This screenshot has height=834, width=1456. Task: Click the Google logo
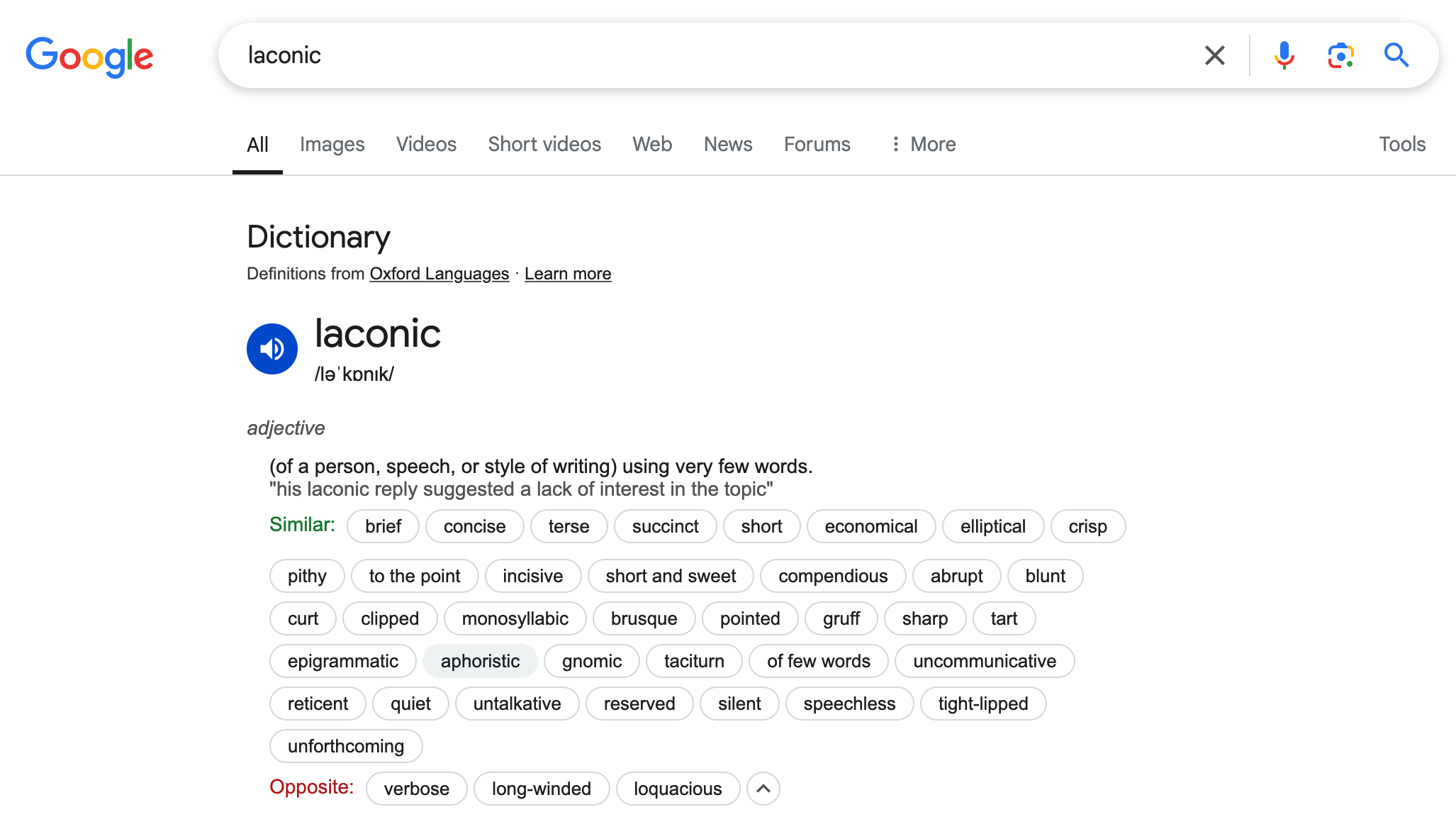(x=89, y=56)
